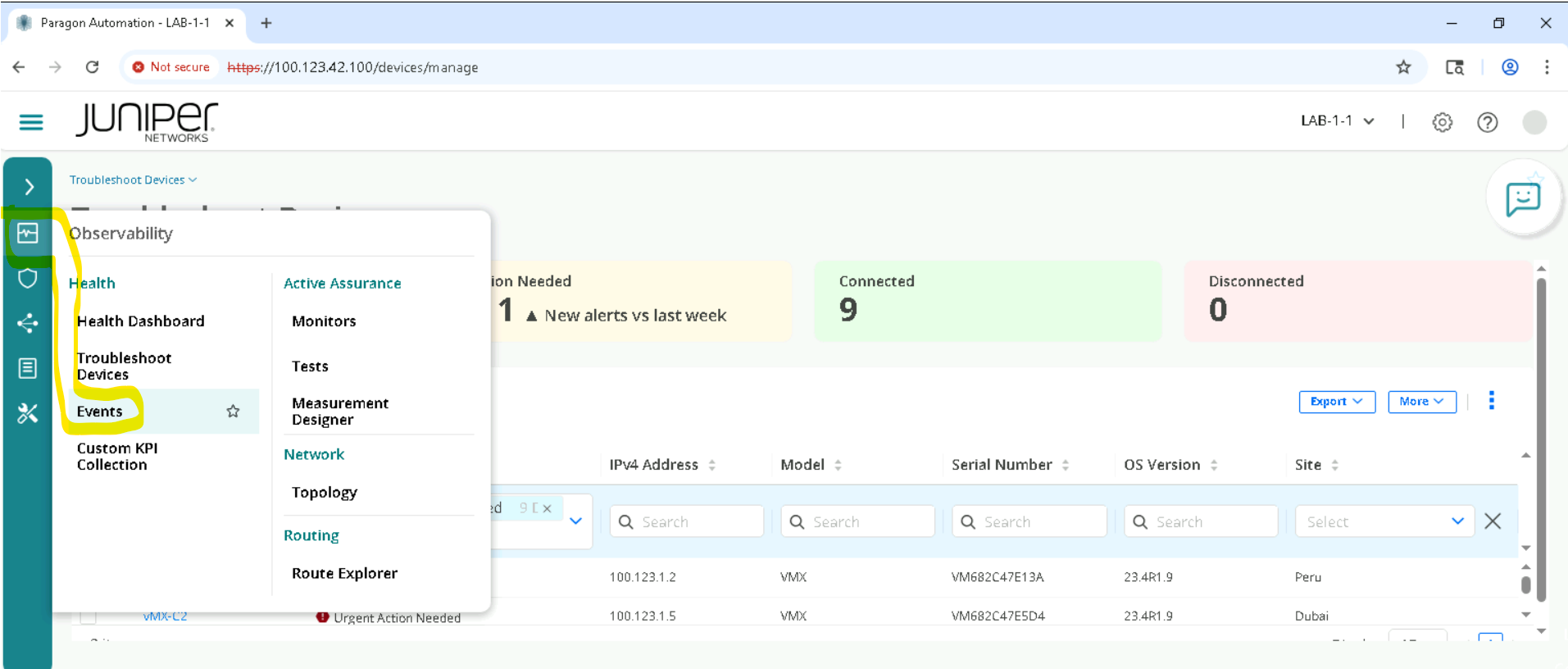1568x669 pixels.
Task: Open the Site filter Select dropdown
Action: pos(1384,521)
